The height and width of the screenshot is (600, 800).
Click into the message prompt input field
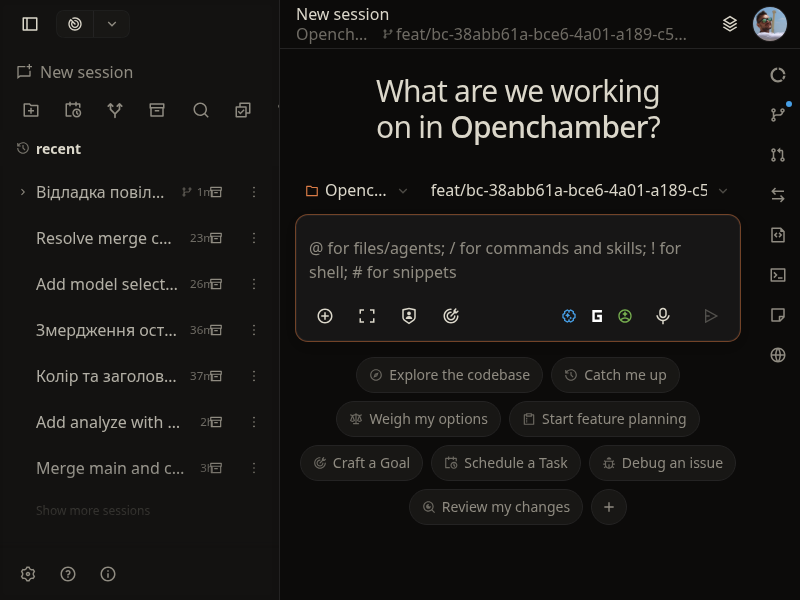coord(517,260)
